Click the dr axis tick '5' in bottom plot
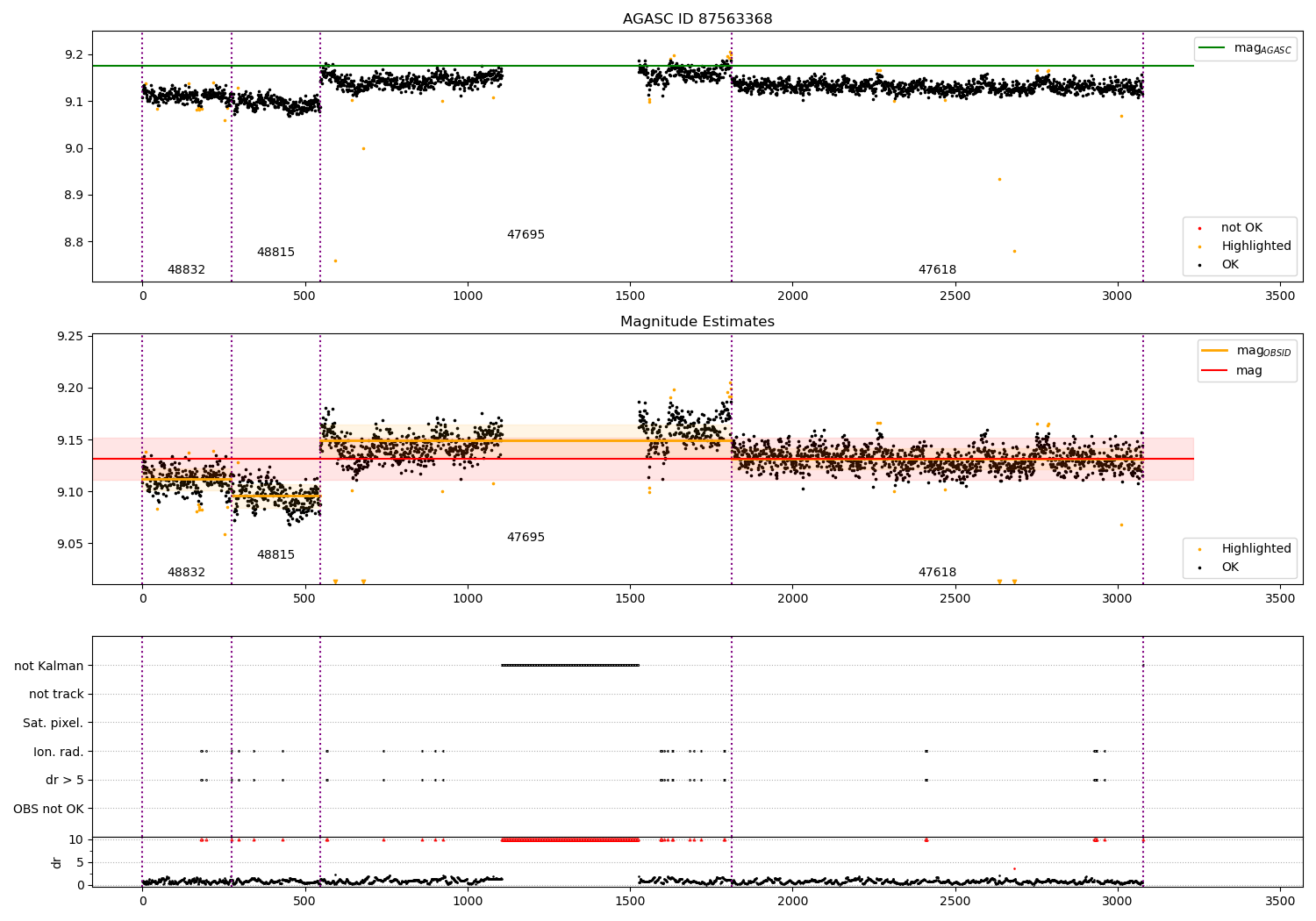Screen dimensions: 1316x921 tap(81, 863)
